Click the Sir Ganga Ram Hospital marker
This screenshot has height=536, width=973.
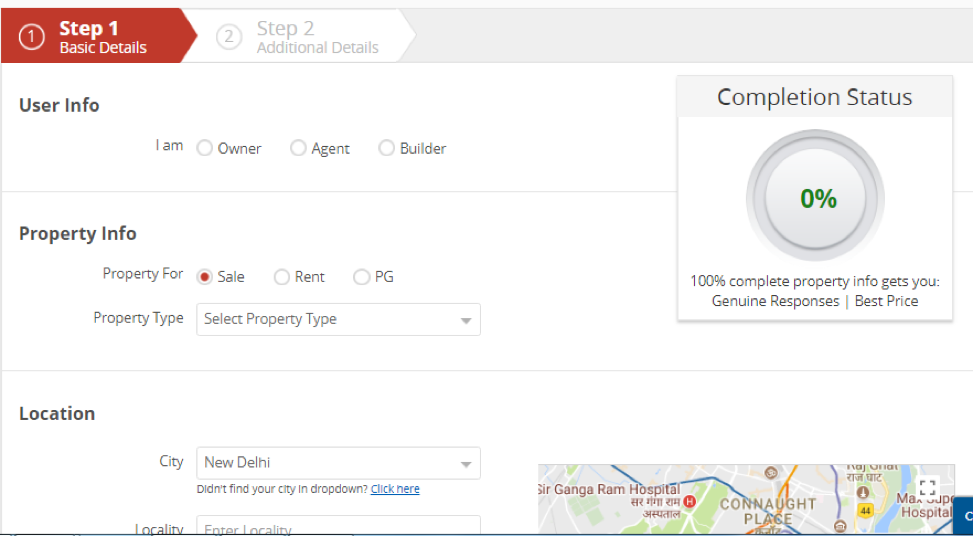click(689, 500)
